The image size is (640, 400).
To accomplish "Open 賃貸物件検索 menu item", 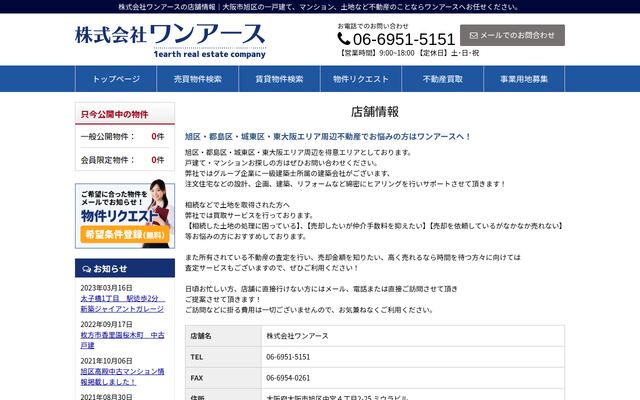I will (x=279, y=79).
